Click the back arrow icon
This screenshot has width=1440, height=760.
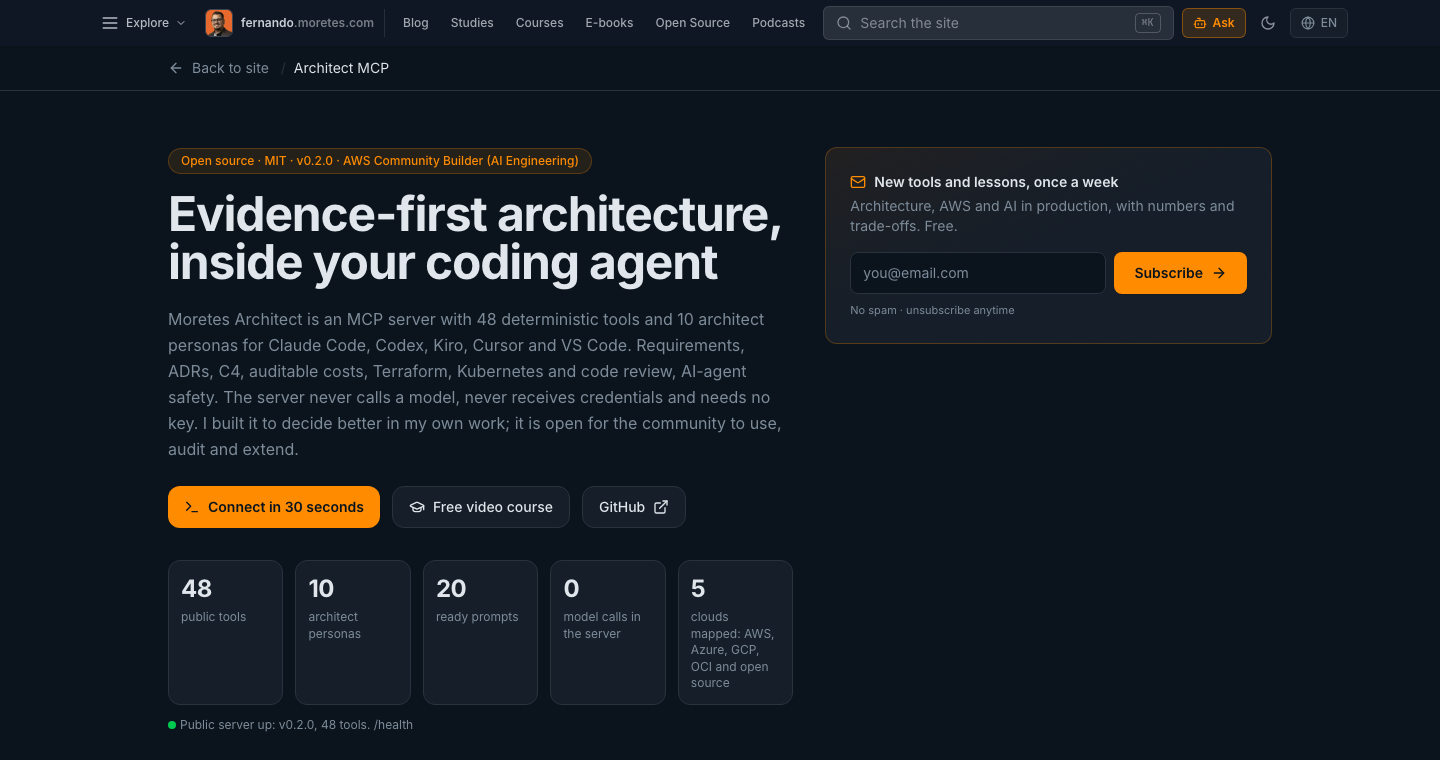(x=176, y=68)
